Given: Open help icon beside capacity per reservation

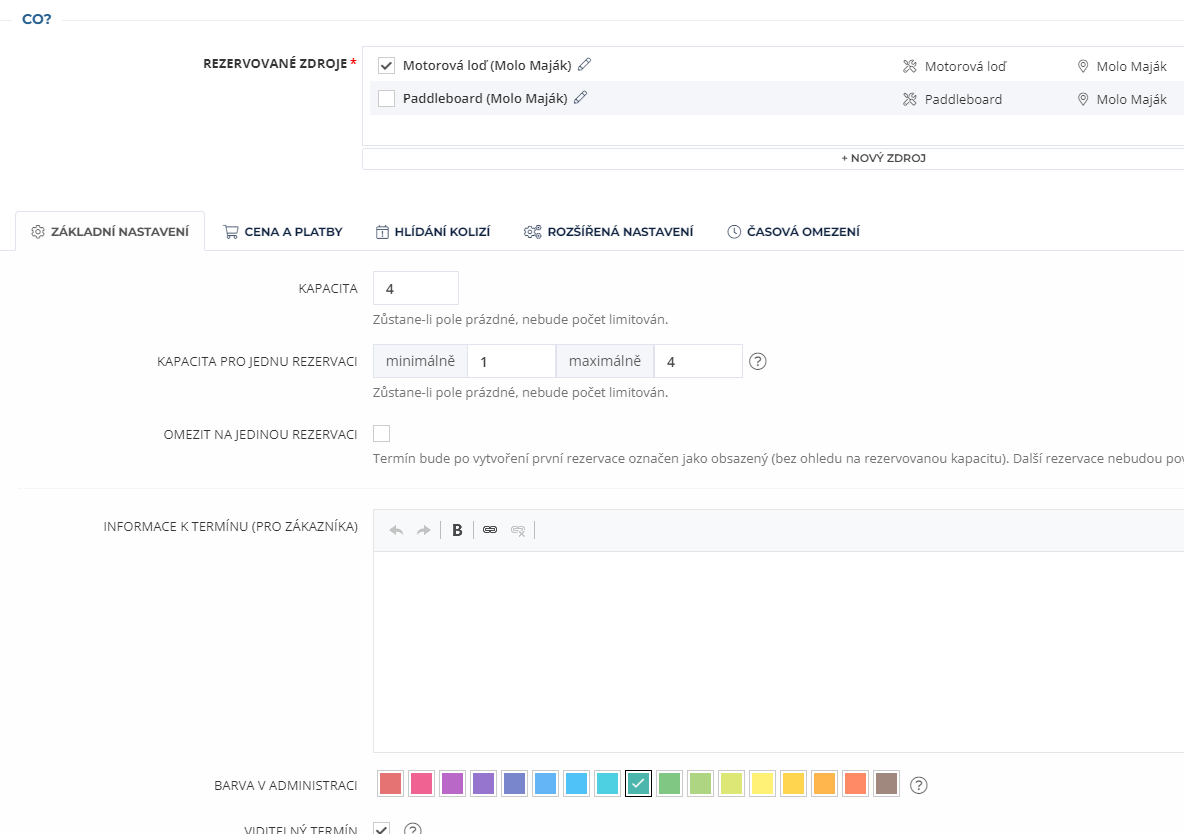Looking at the screenshot, I should coord(758,362).
